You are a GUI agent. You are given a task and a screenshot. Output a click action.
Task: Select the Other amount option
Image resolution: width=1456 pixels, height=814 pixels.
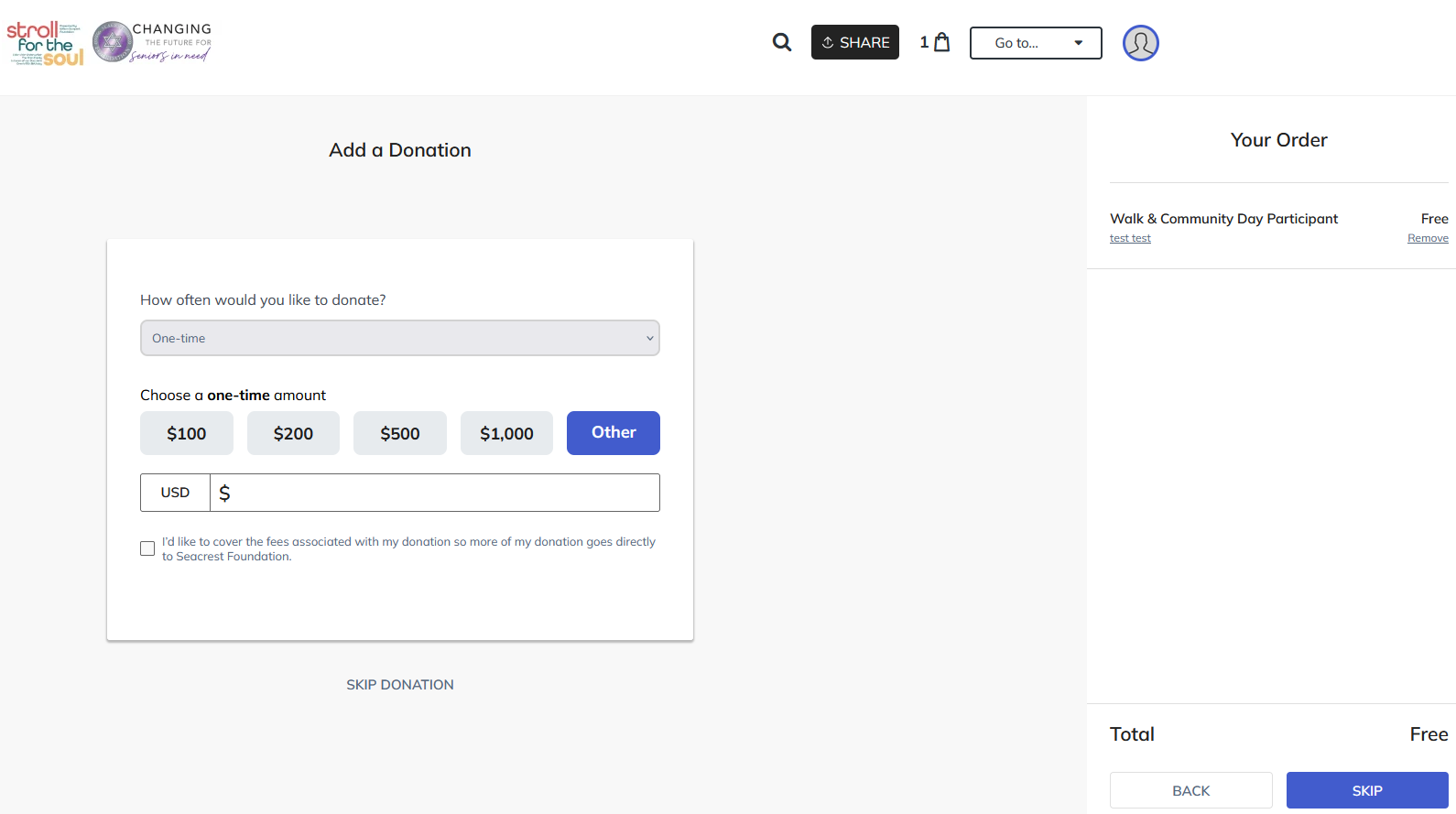point(614,433)
